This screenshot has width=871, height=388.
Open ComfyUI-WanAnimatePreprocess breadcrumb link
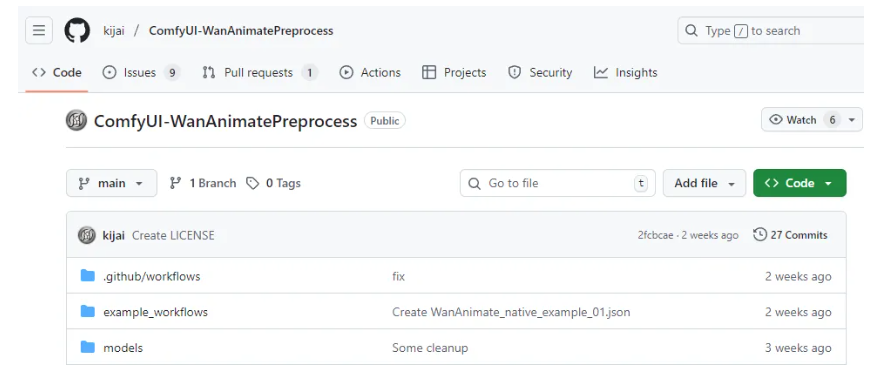(241, 31)
